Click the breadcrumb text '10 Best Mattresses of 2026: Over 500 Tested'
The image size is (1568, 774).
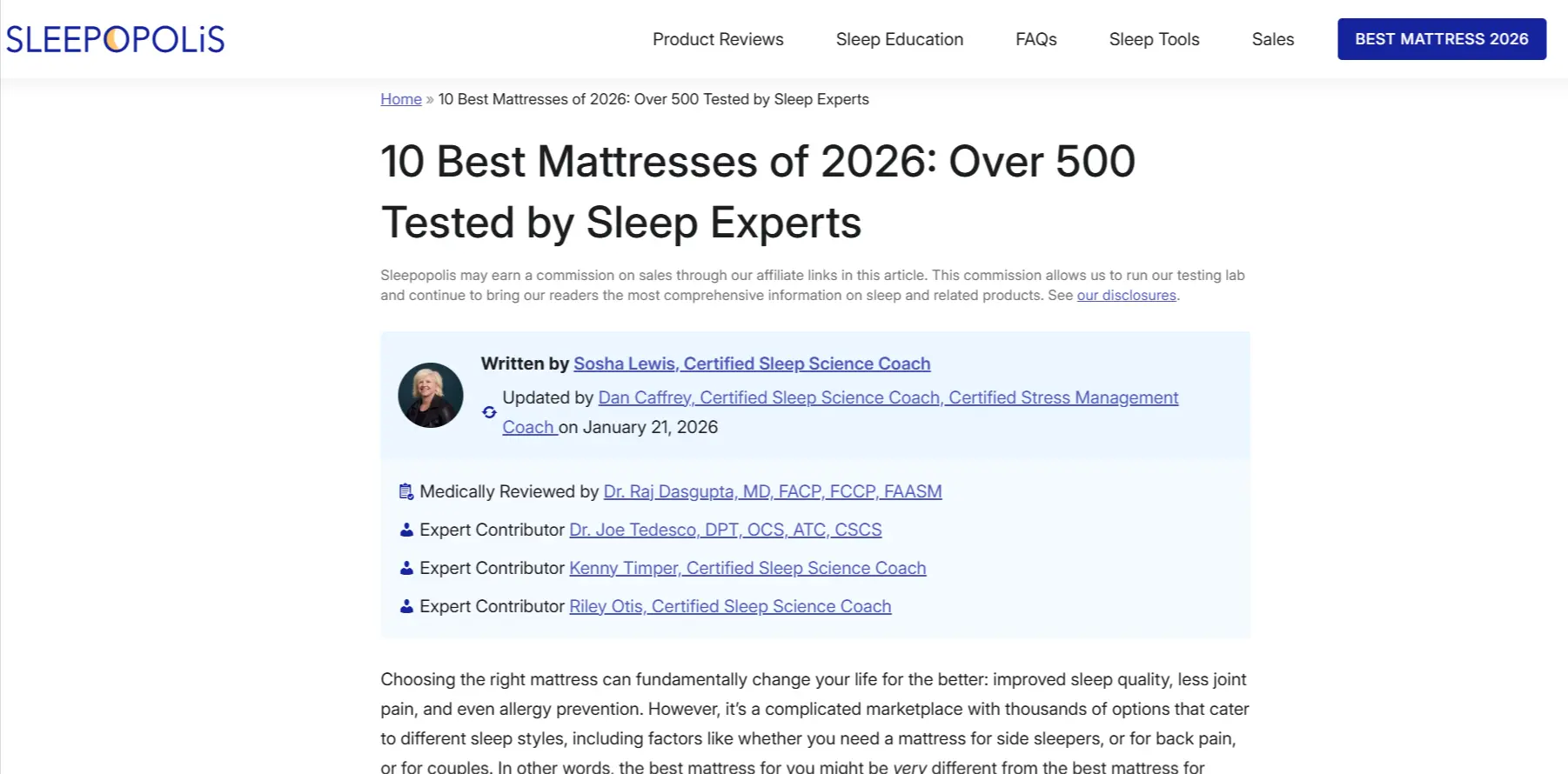click(x=653, y=99)
